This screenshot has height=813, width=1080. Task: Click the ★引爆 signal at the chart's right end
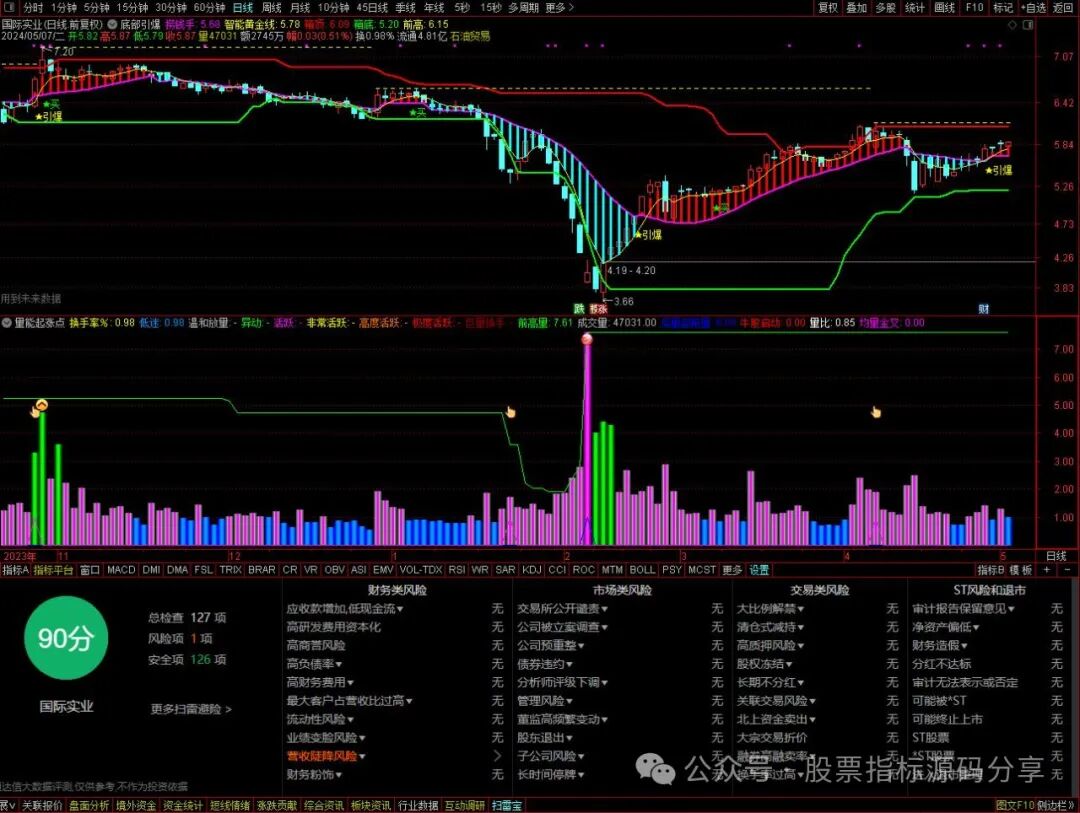click(x=999, y=169)
